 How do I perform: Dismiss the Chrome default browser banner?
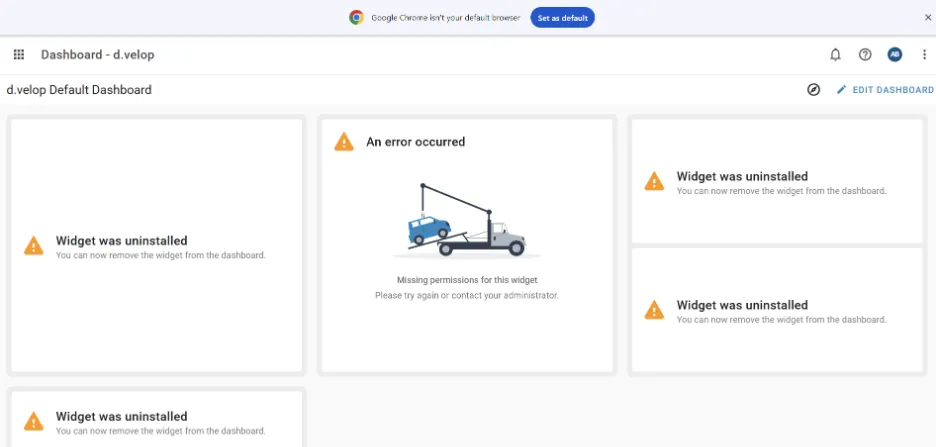point(928,18)
